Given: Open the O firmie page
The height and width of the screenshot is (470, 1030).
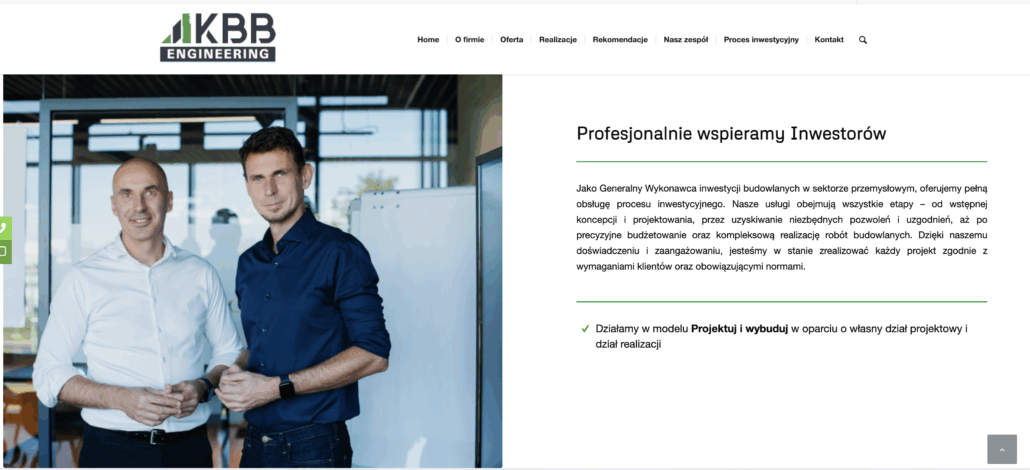Looking at the screenshot, I should [469, 40].
